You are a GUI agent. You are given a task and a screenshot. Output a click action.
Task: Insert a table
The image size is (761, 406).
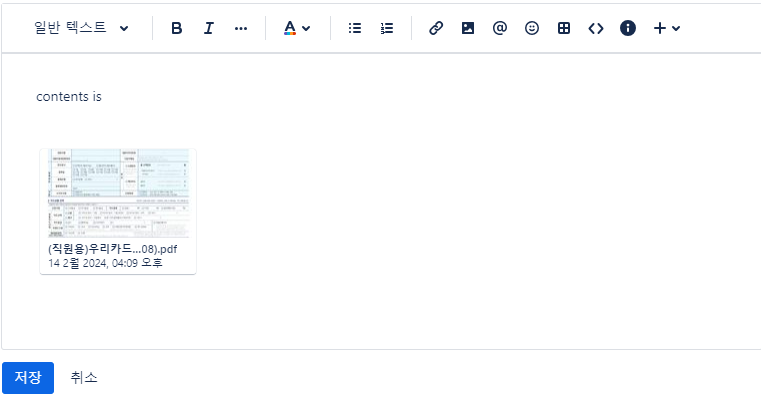pos(564,28)
